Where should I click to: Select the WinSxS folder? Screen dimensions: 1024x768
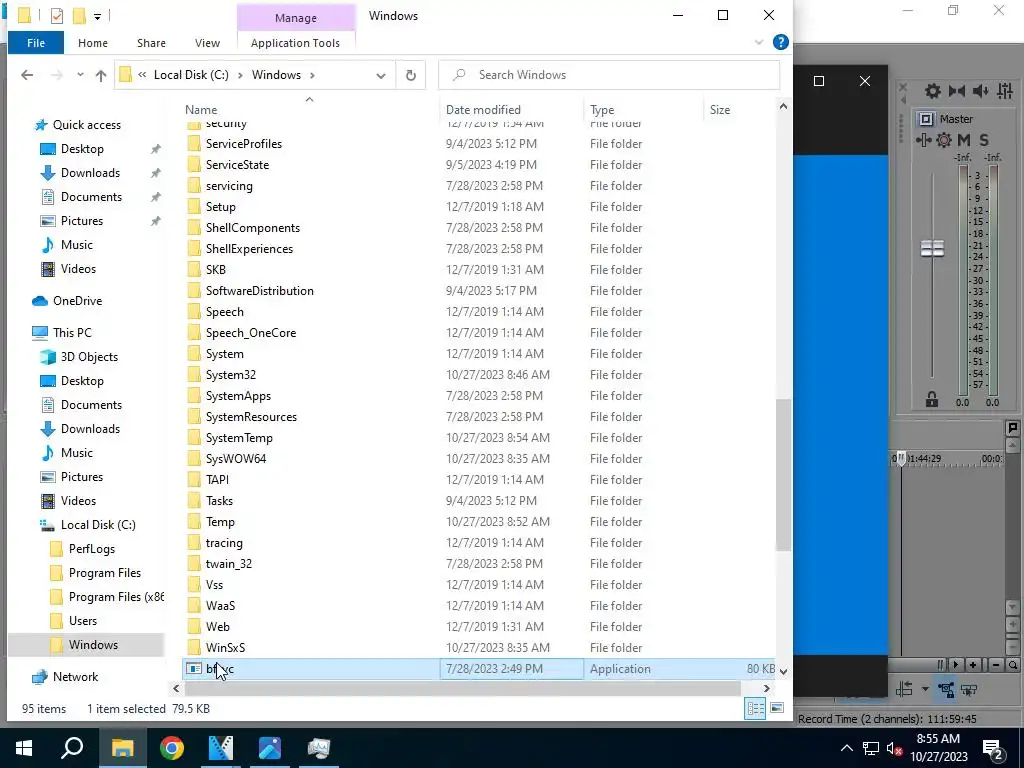click(225, 648)
